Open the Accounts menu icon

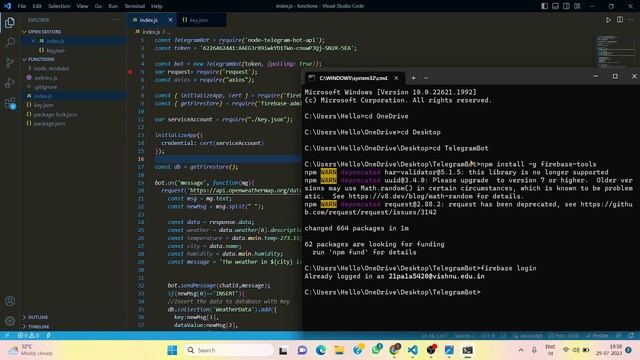(10, 301)
